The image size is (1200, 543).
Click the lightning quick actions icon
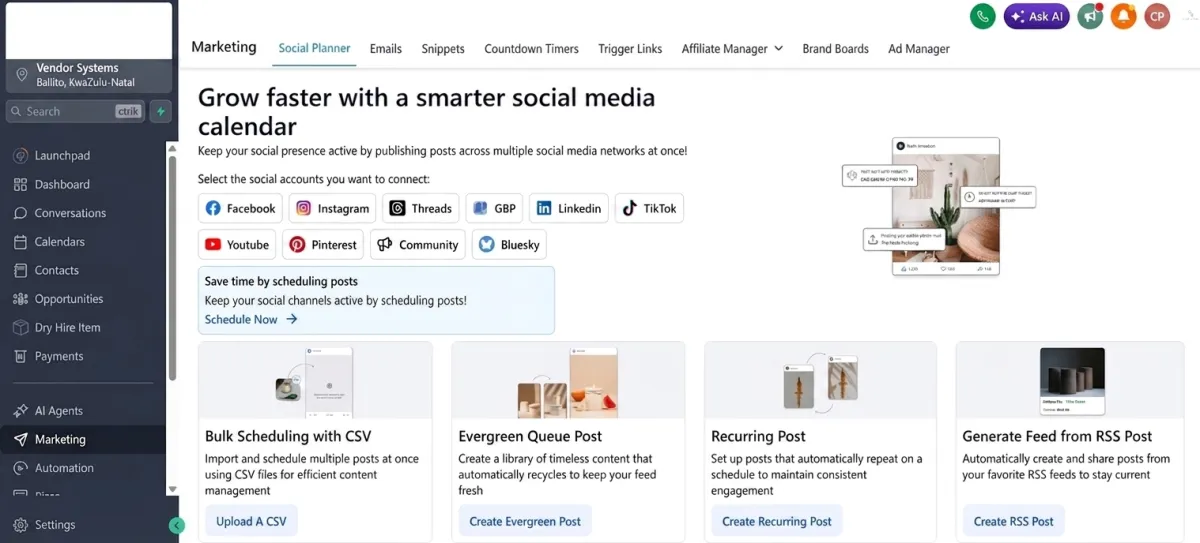160,112
